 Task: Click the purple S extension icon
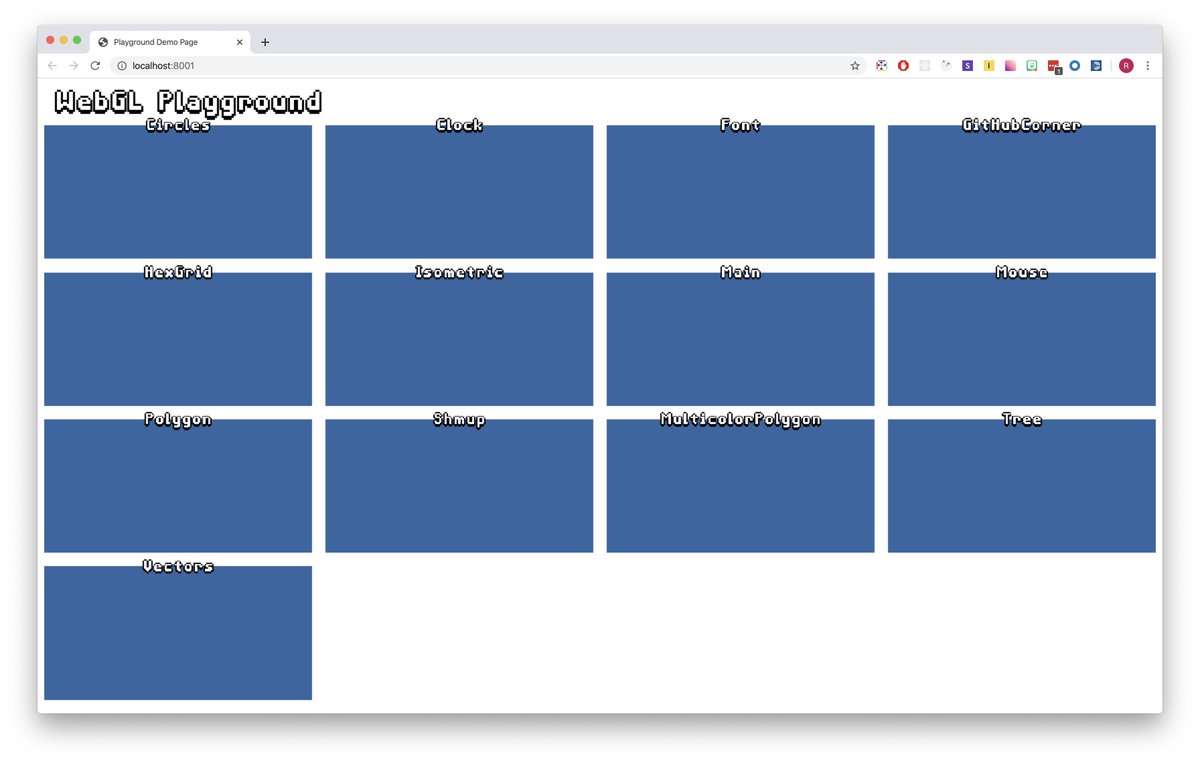pos(967,66)
